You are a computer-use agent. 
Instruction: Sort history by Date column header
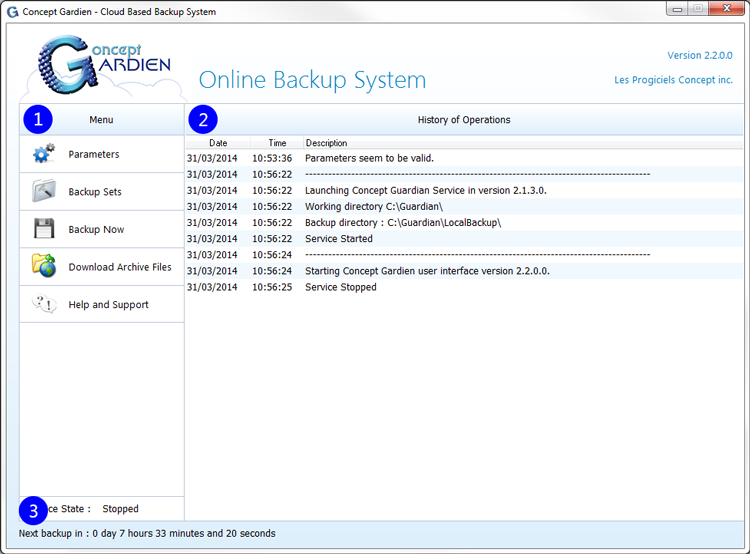click(x=218, y=143)
